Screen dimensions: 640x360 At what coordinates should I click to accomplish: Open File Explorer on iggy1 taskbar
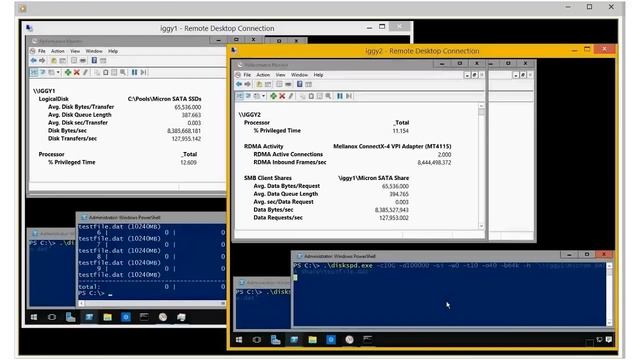click(107, 317)
